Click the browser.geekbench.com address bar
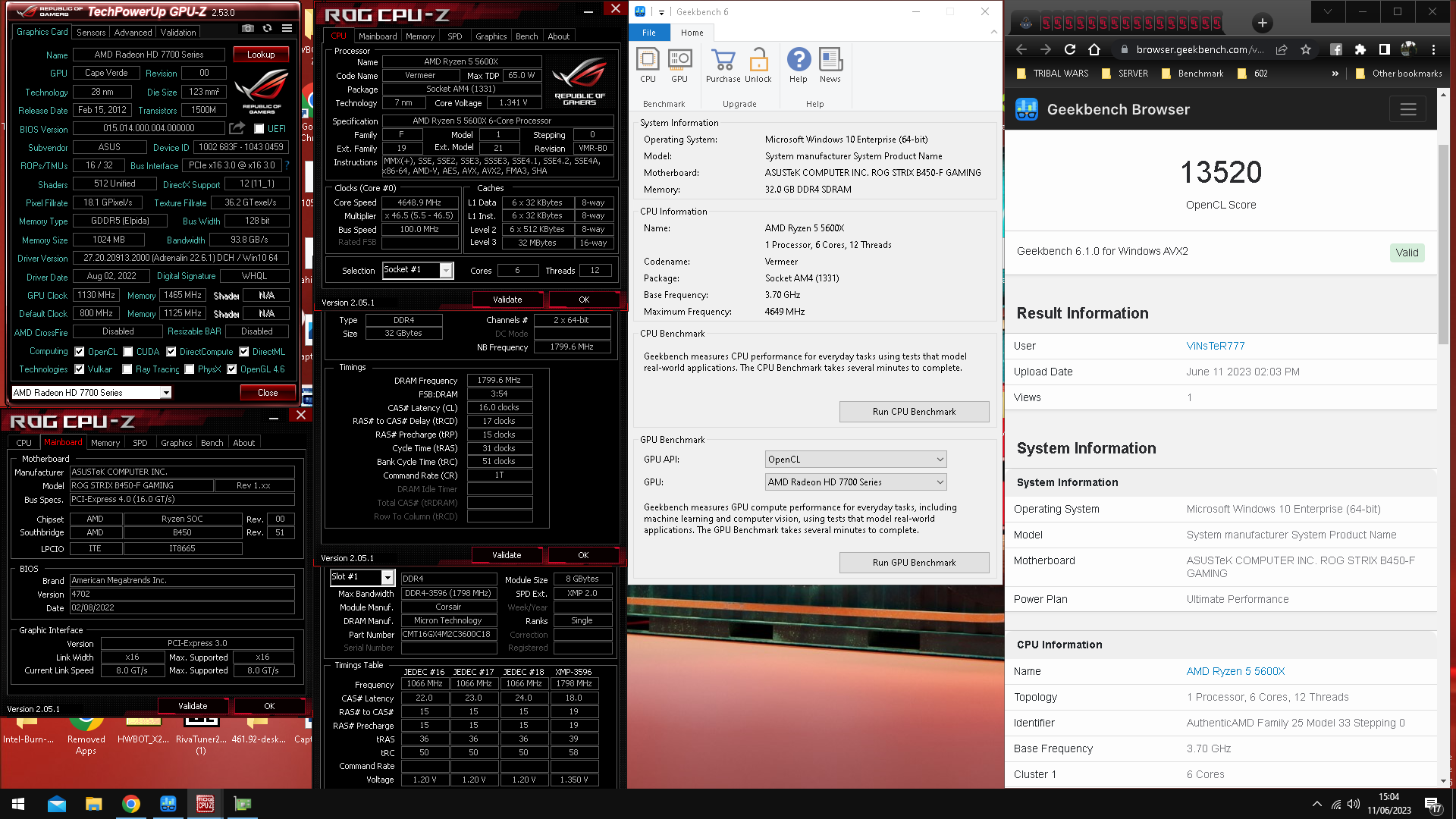 (1200, 49)
